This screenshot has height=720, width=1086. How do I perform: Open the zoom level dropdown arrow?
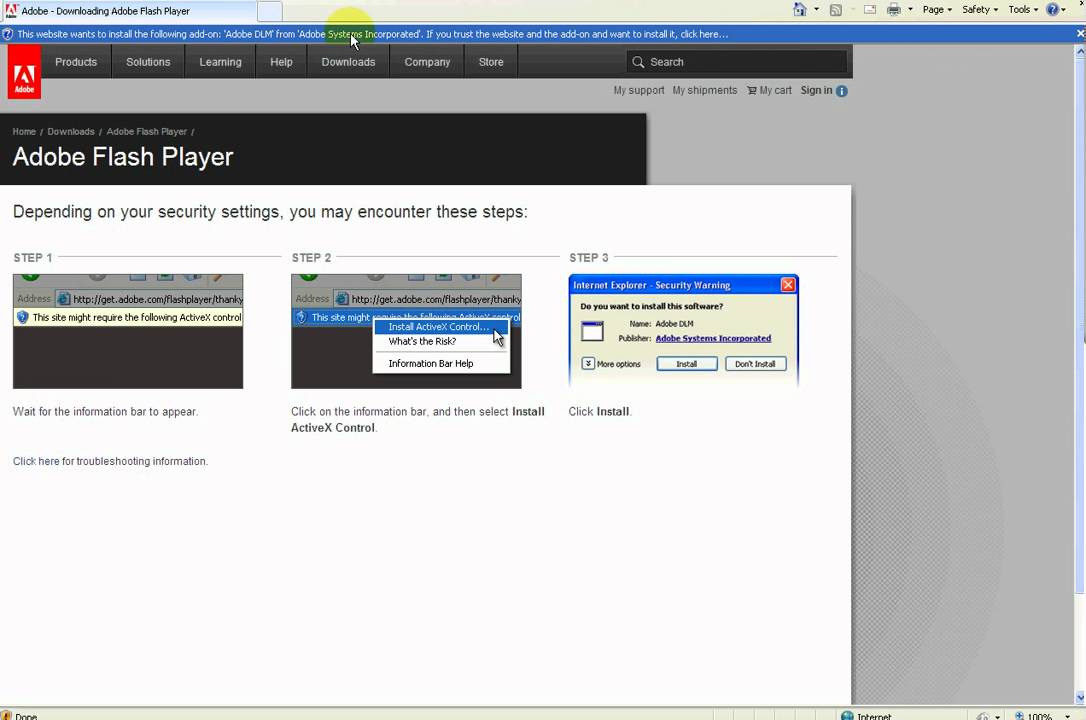[x=1067, y=717]
